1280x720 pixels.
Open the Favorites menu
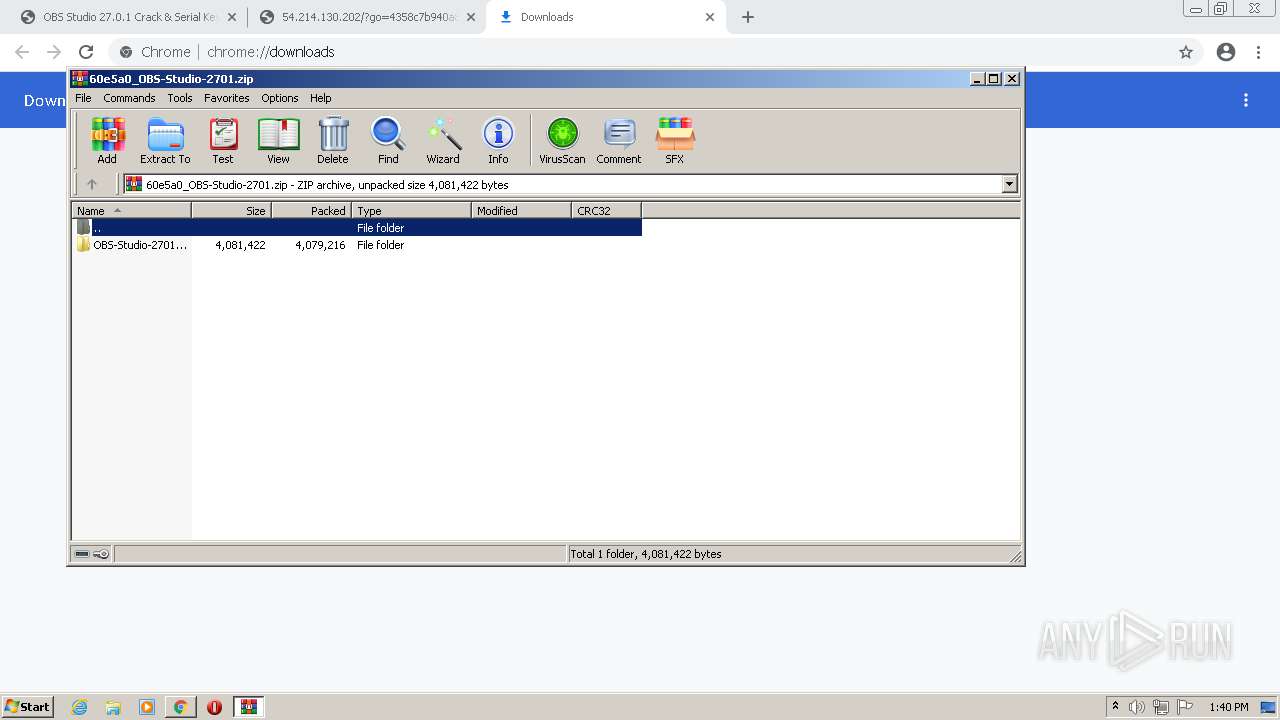tap(227, 98)
